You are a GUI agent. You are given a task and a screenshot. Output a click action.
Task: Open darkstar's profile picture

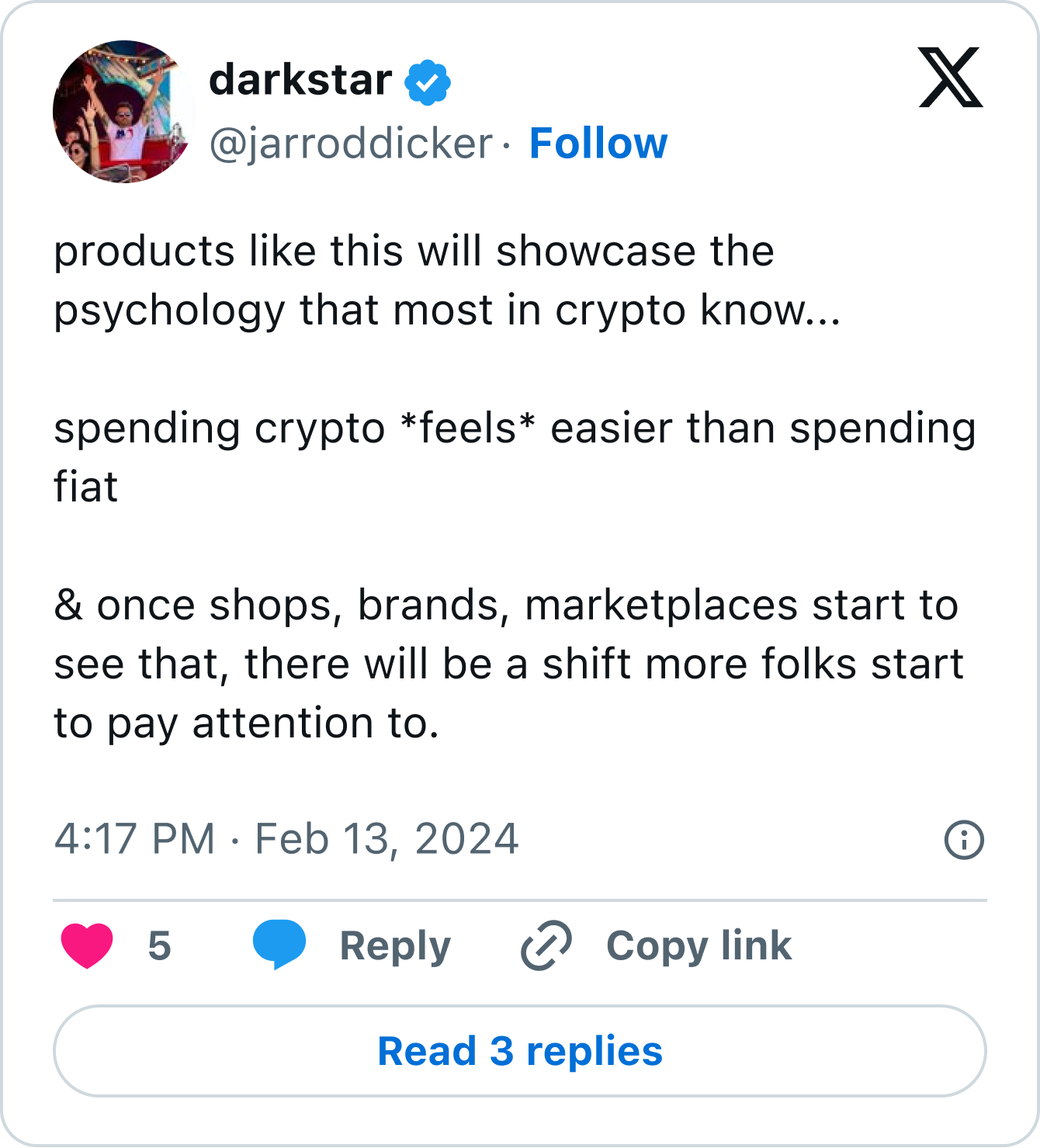123,112
